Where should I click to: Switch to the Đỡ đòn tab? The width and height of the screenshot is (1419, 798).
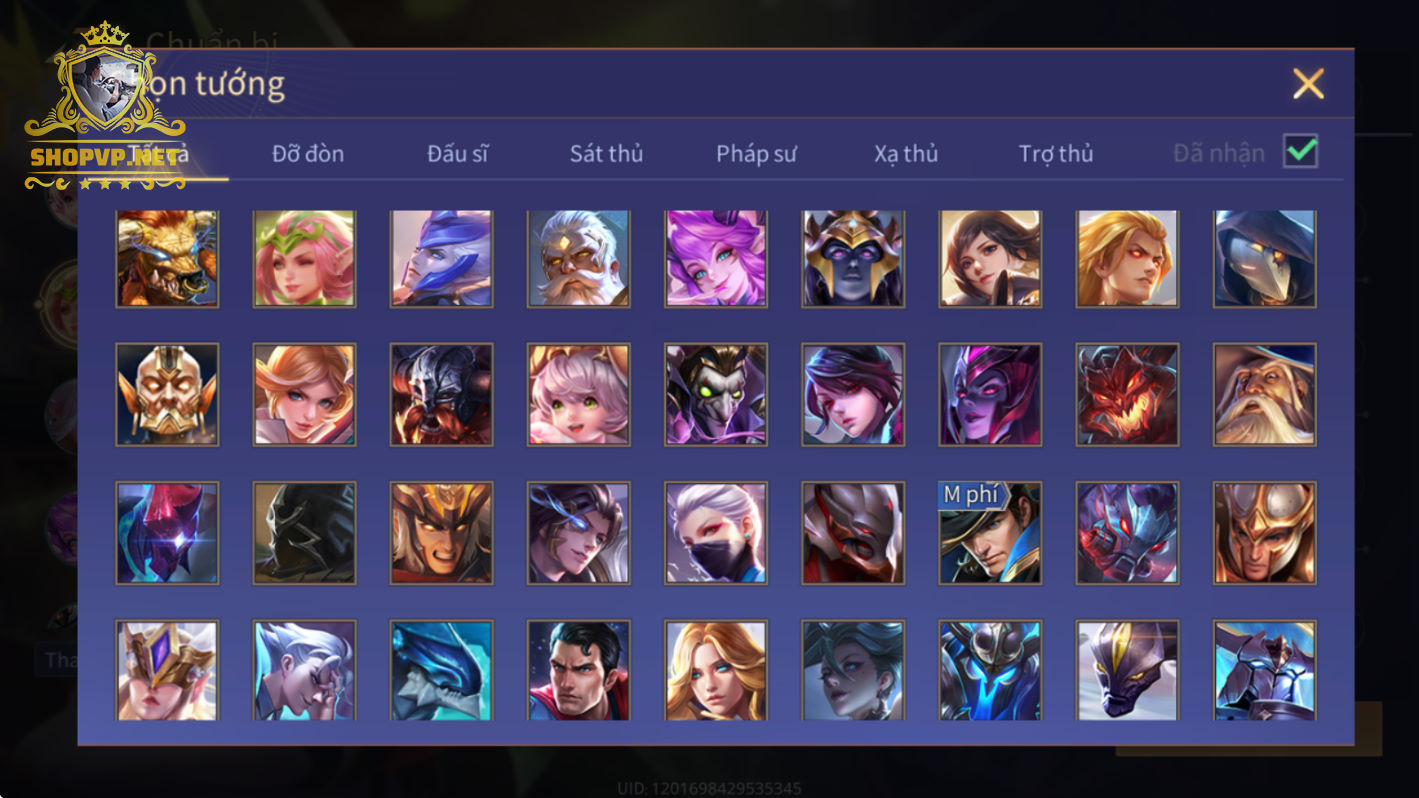click(x=308, y=154)
